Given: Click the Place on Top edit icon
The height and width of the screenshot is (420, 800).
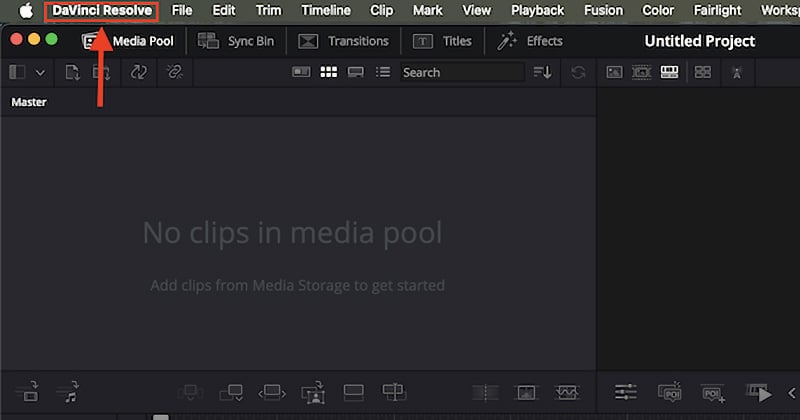Looking at the screenshot, I should [354, 392].
